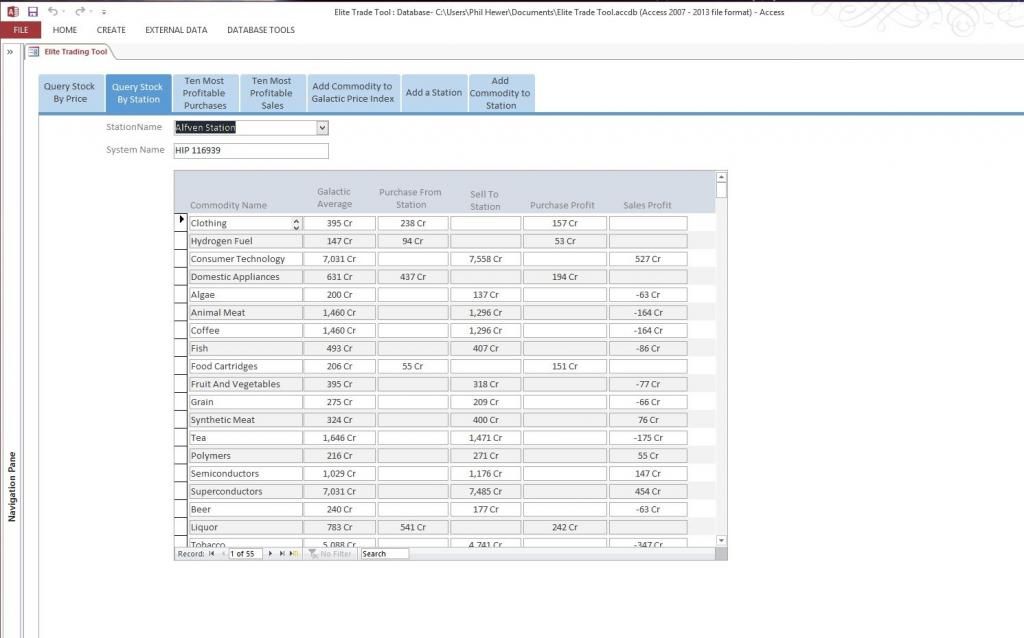Image resolution: width=1024 pixels, height=638 pixels.
Task: Save the database with the floppy disk icon
Action: [x=33, y=11]
